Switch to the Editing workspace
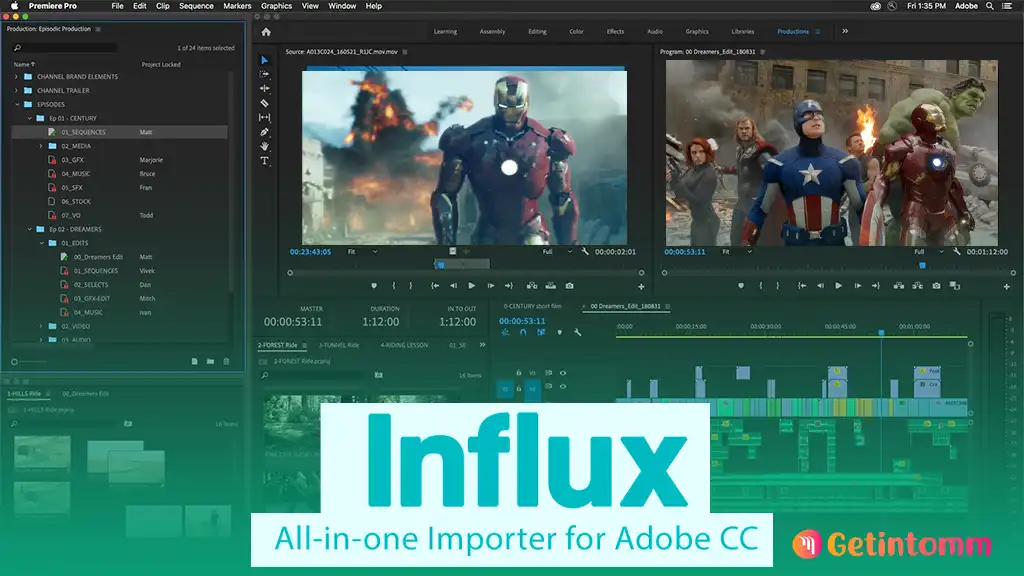 [537, 31]
